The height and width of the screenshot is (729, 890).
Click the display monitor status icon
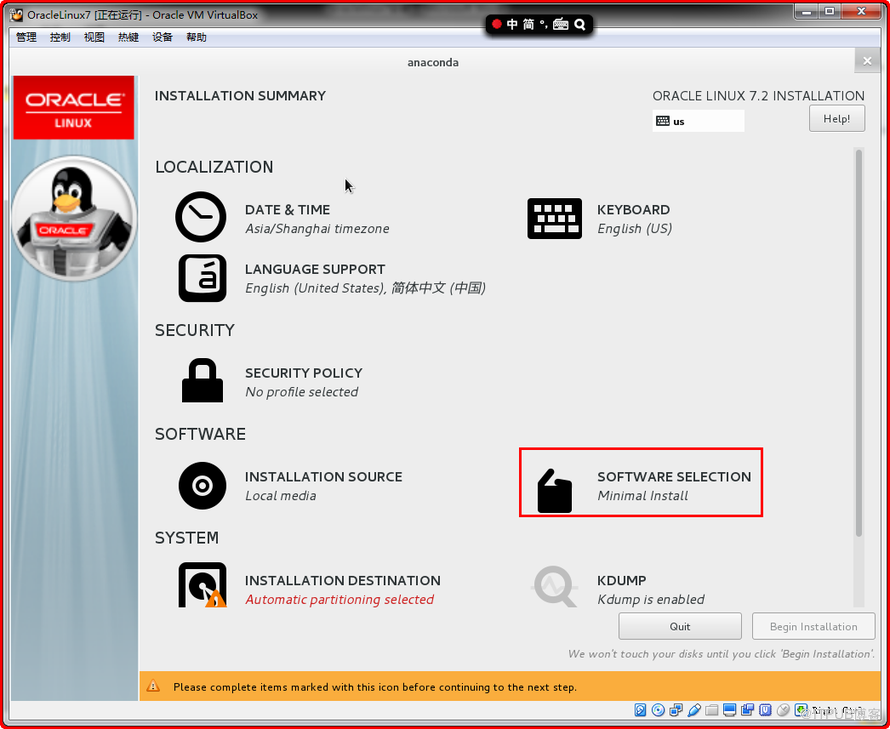(x=730, y=710)
